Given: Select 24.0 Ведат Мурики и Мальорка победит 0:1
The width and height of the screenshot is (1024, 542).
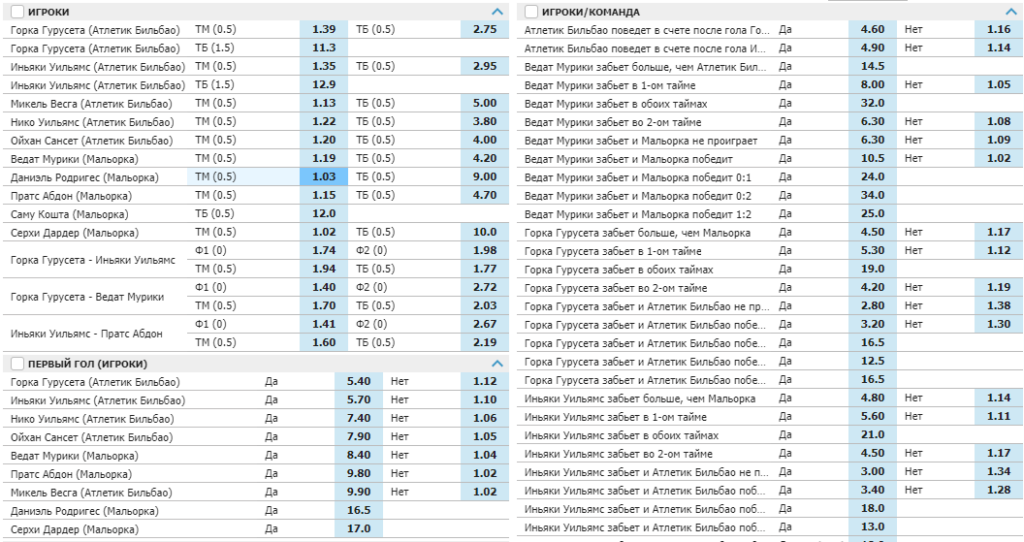Looking at the screenshot, I should [872, 176].
